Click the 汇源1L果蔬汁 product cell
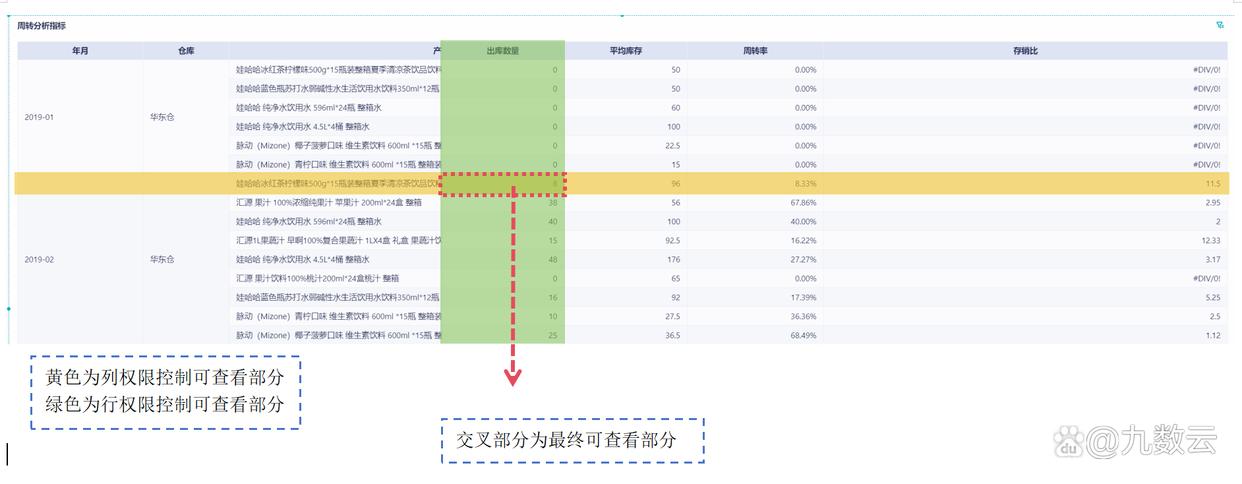The image size is (1242, 484). pos(338,240)
